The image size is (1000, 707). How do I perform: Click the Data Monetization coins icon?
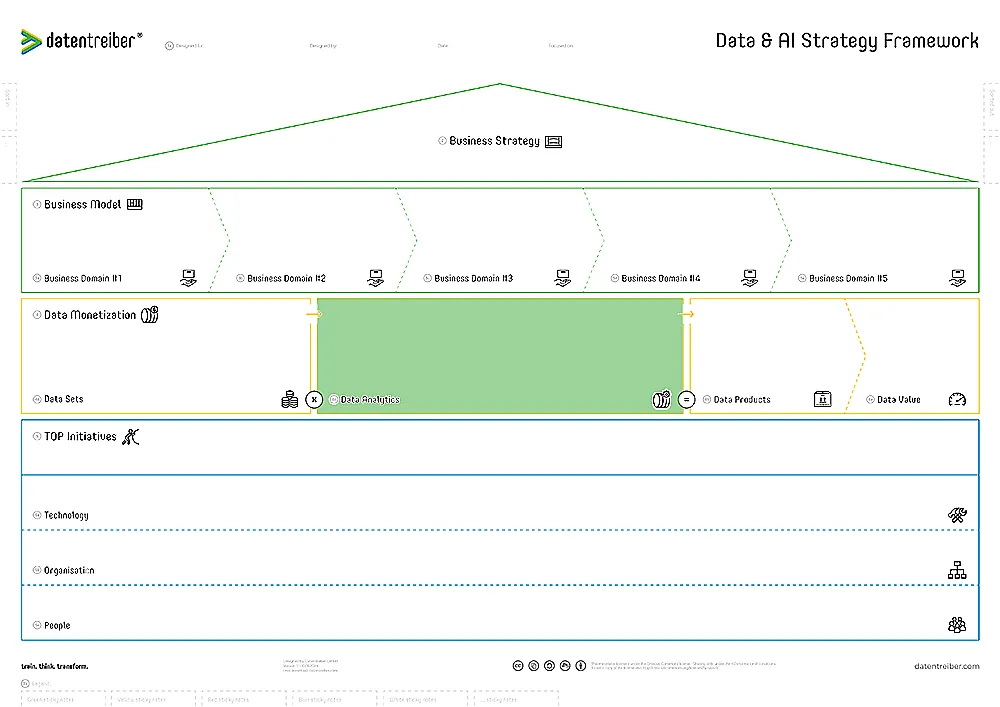pyautogui.click(x=149, y=314)
